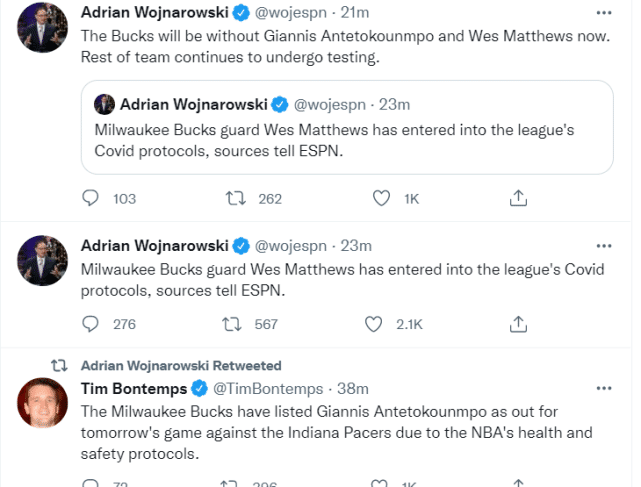The height and width of the screenshot is (487, 641).
Task: Open more options on first Wojnarowski tweet
Action: pyautogui.click(x=603, y=14)
